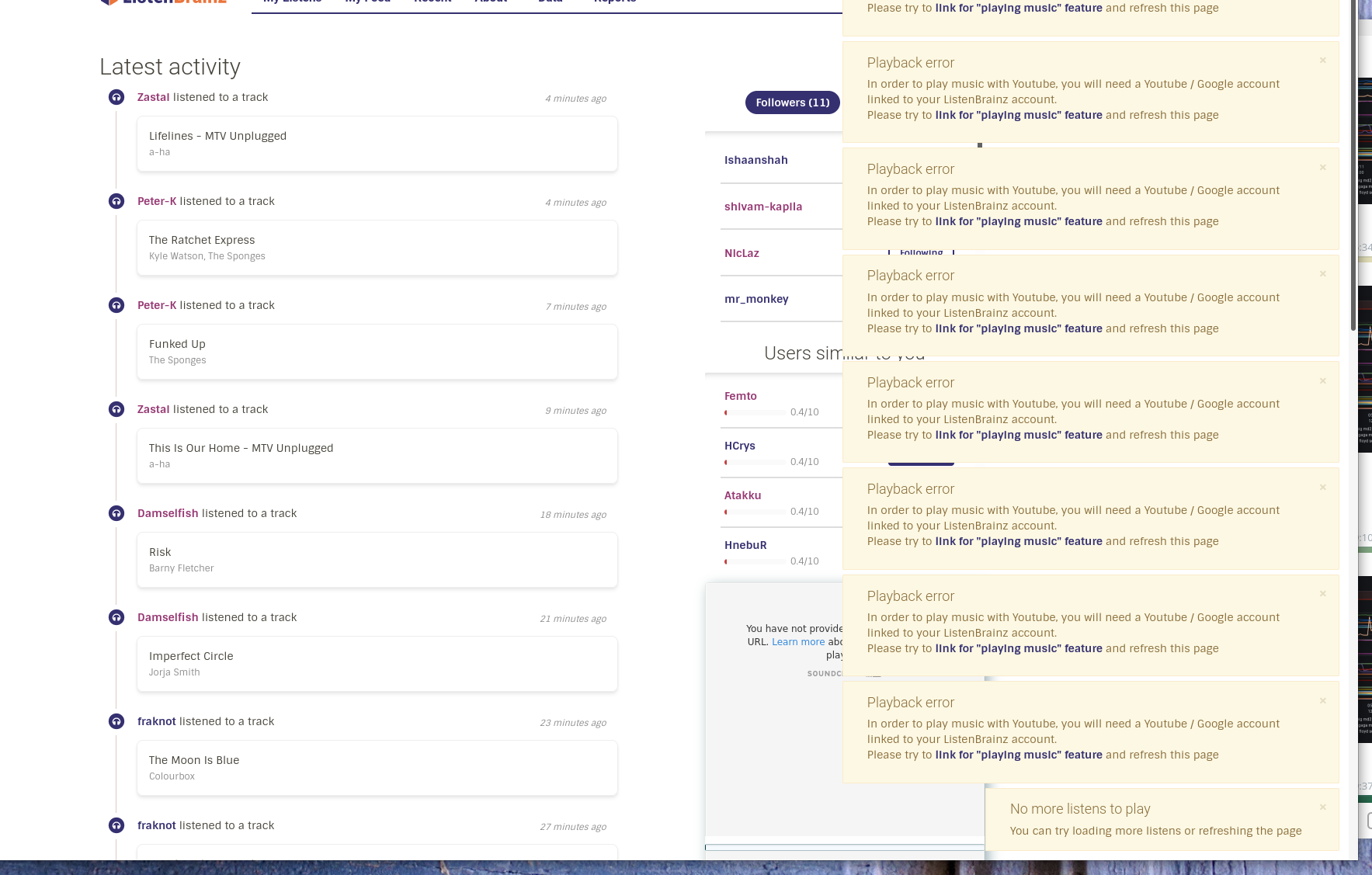Click Femto's similarity score bar
Screen dimensions: 1372x875
(x=755, y=412)
